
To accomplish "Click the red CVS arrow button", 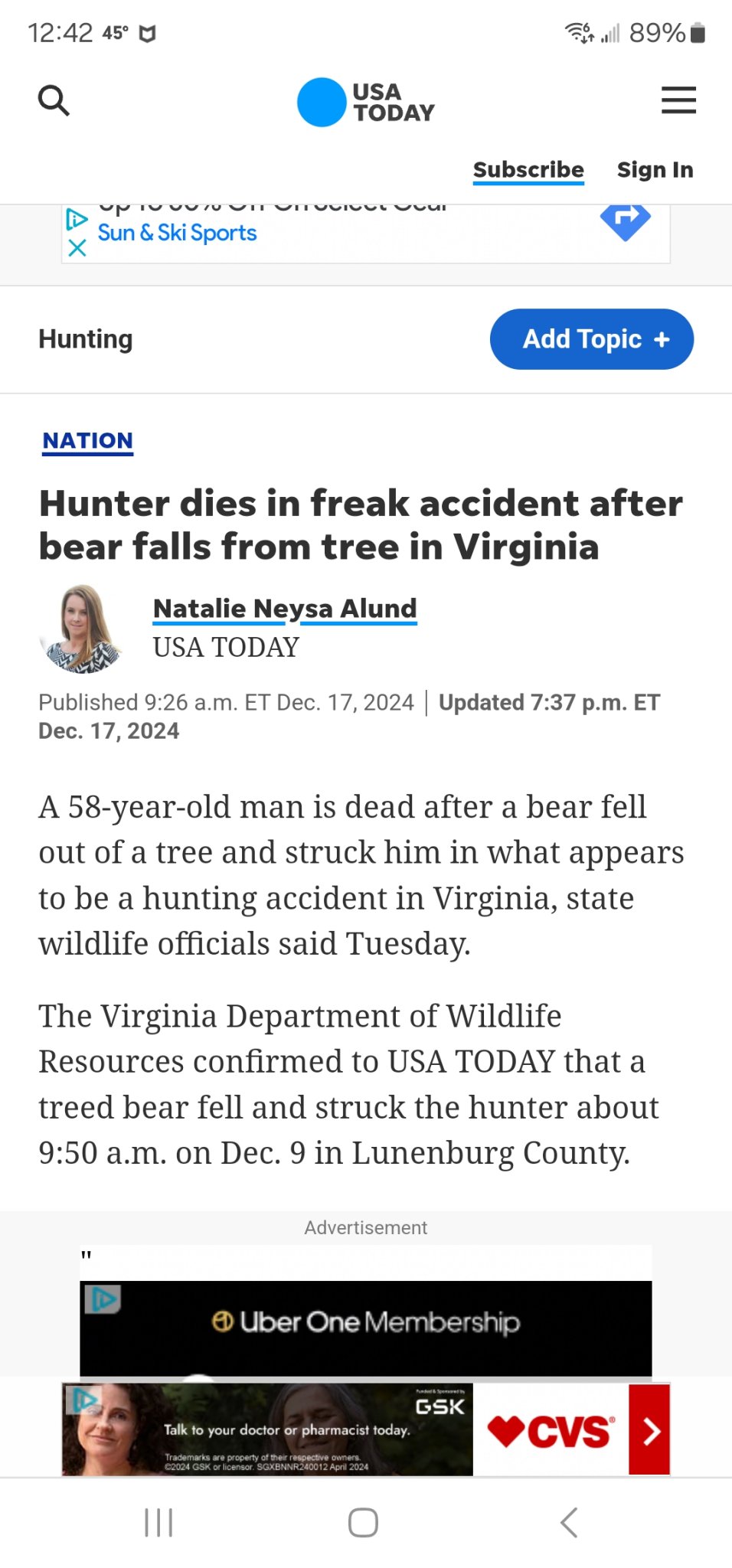I will [649, 1429].
